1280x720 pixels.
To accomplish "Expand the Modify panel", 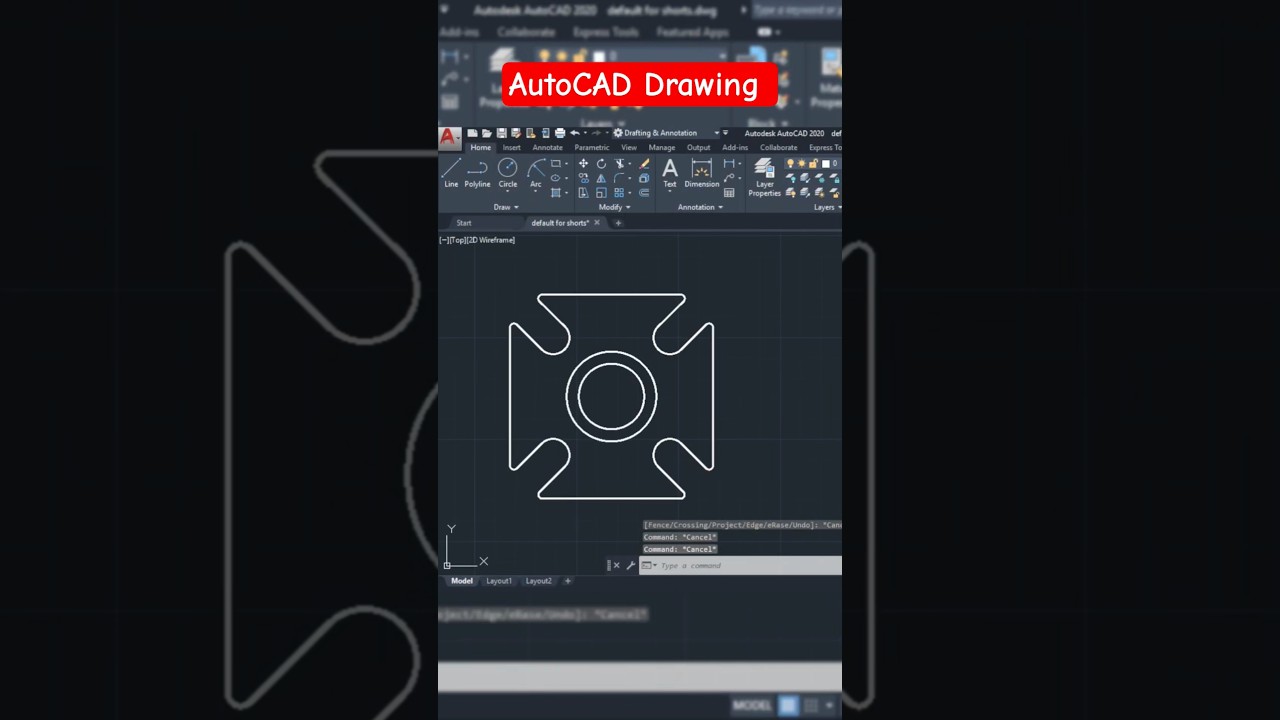I will click(614, 207).
